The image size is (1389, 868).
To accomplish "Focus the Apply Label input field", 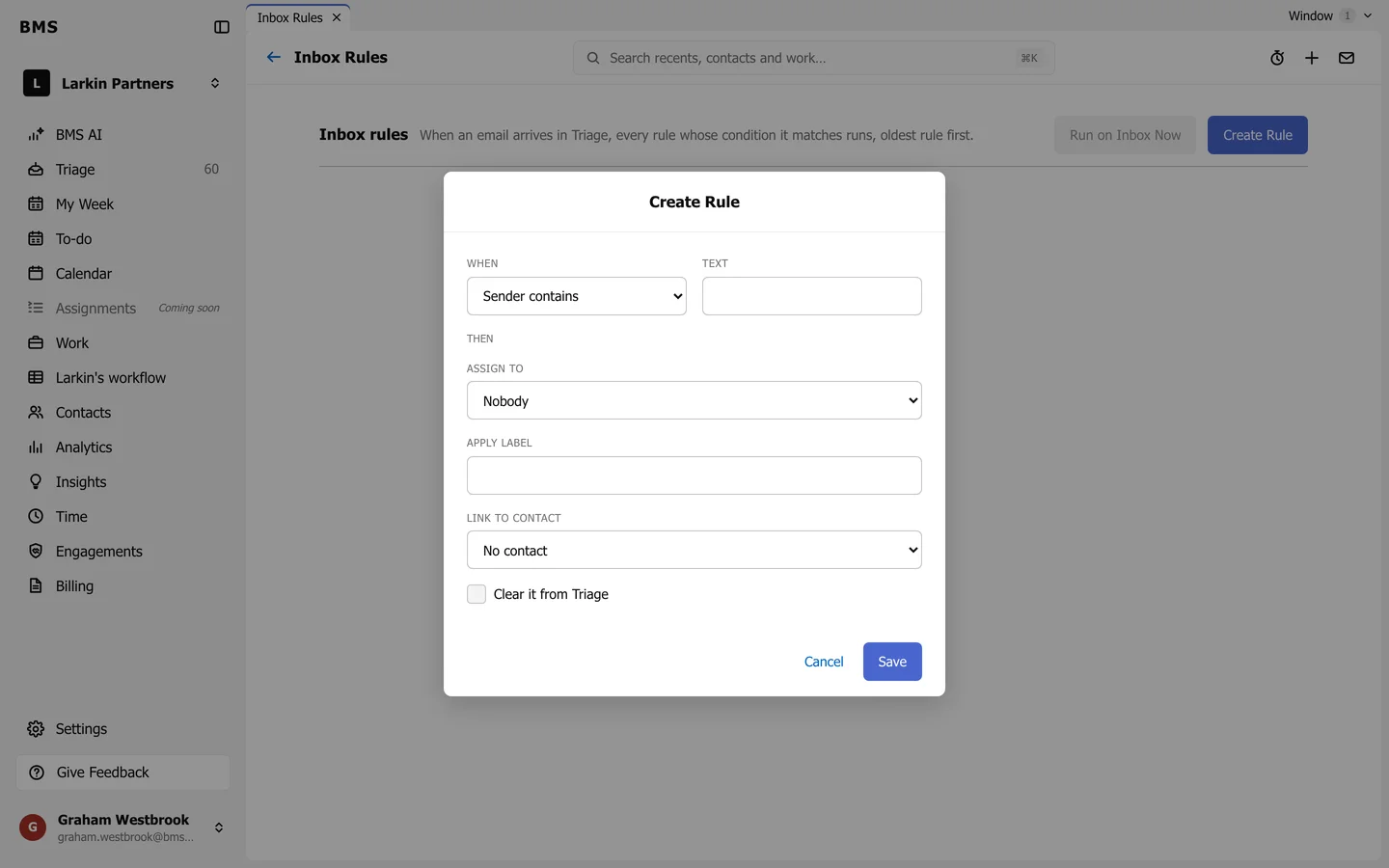I will tap(694, 475).
